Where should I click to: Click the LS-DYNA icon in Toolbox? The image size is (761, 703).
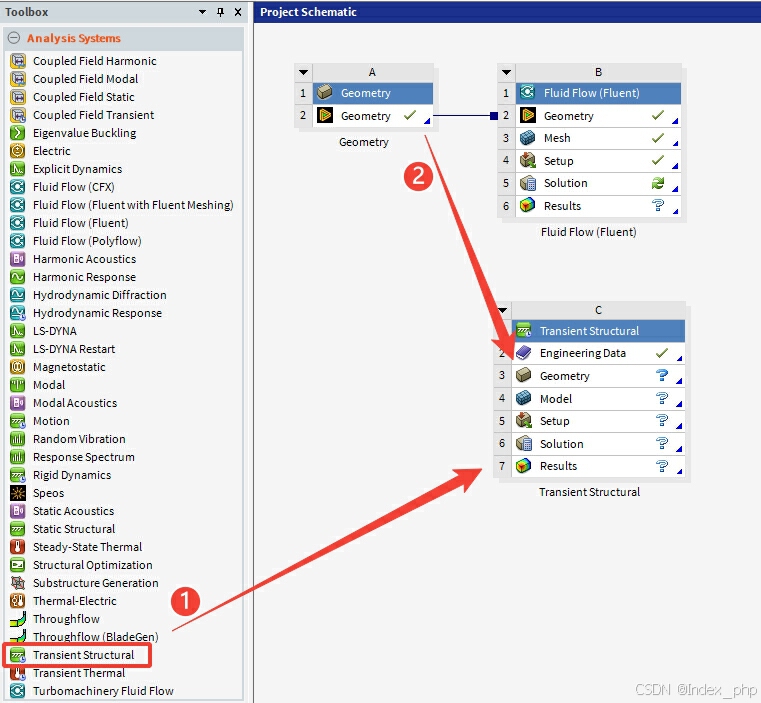(18, 331)
